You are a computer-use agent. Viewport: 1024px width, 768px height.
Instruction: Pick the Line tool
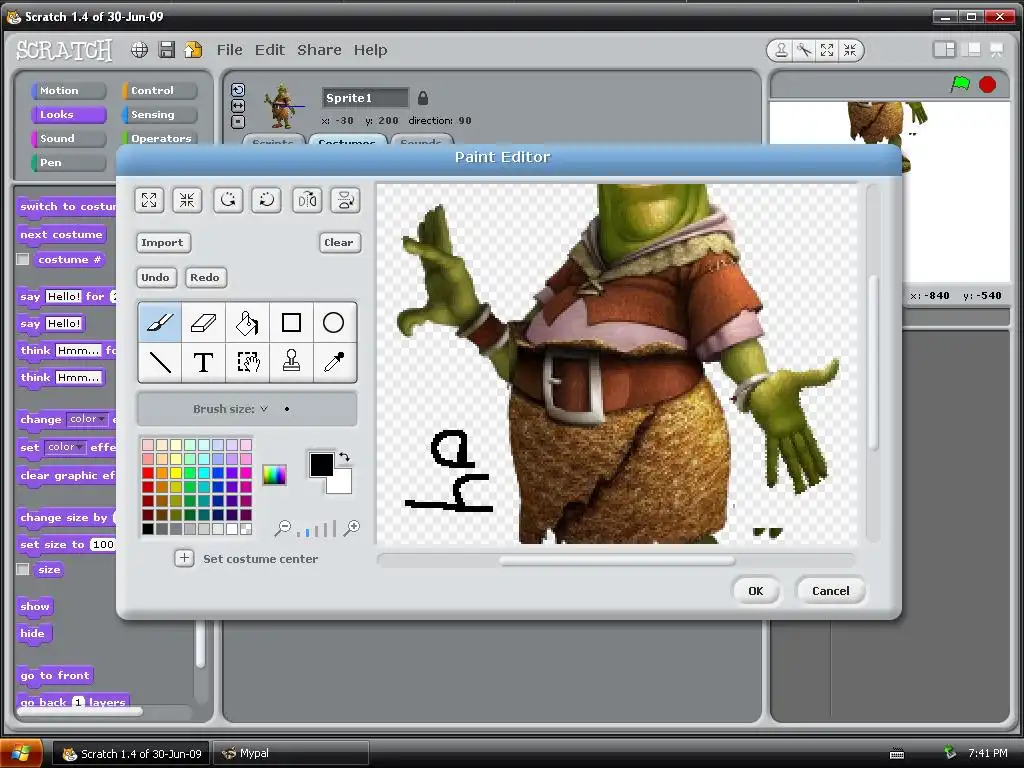coord(160,362)
